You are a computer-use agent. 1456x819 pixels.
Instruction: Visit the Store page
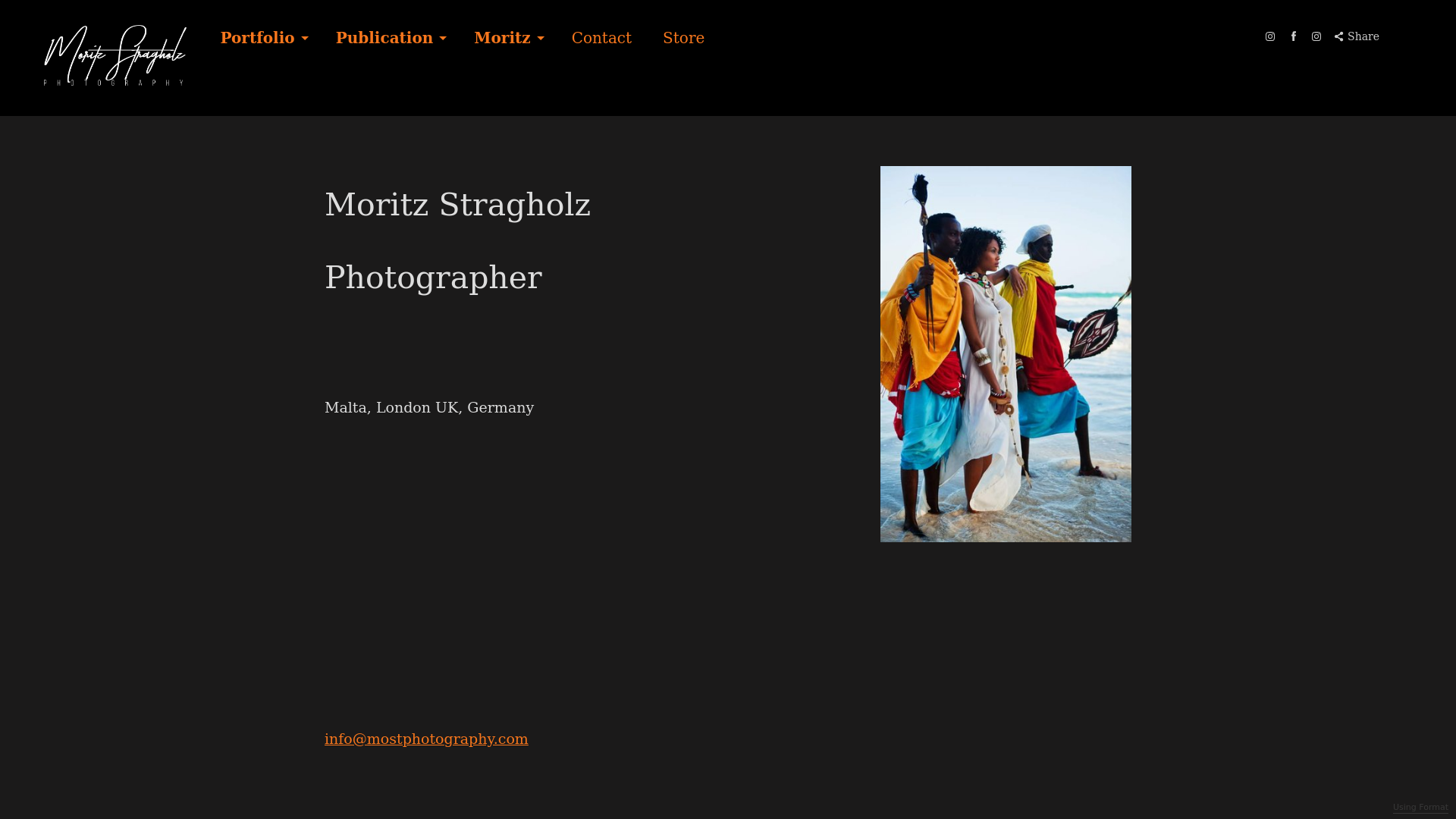click(x=683, y=38)
